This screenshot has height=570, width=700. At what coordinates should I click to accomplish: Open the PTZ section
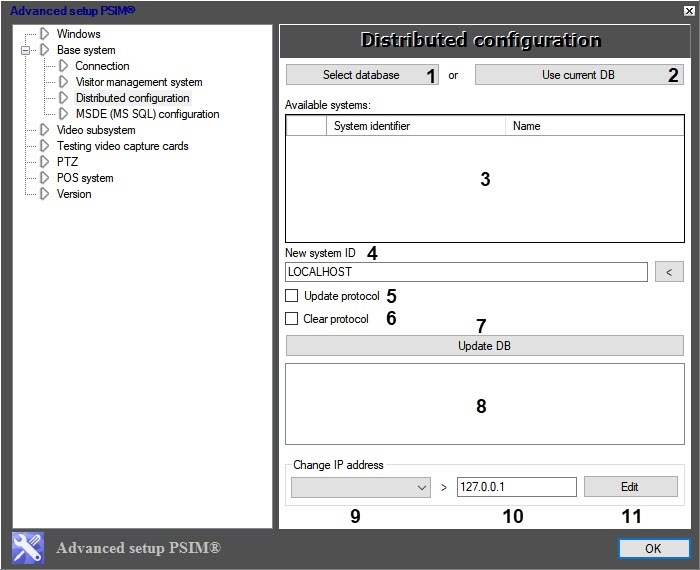[x=67, y=162]
